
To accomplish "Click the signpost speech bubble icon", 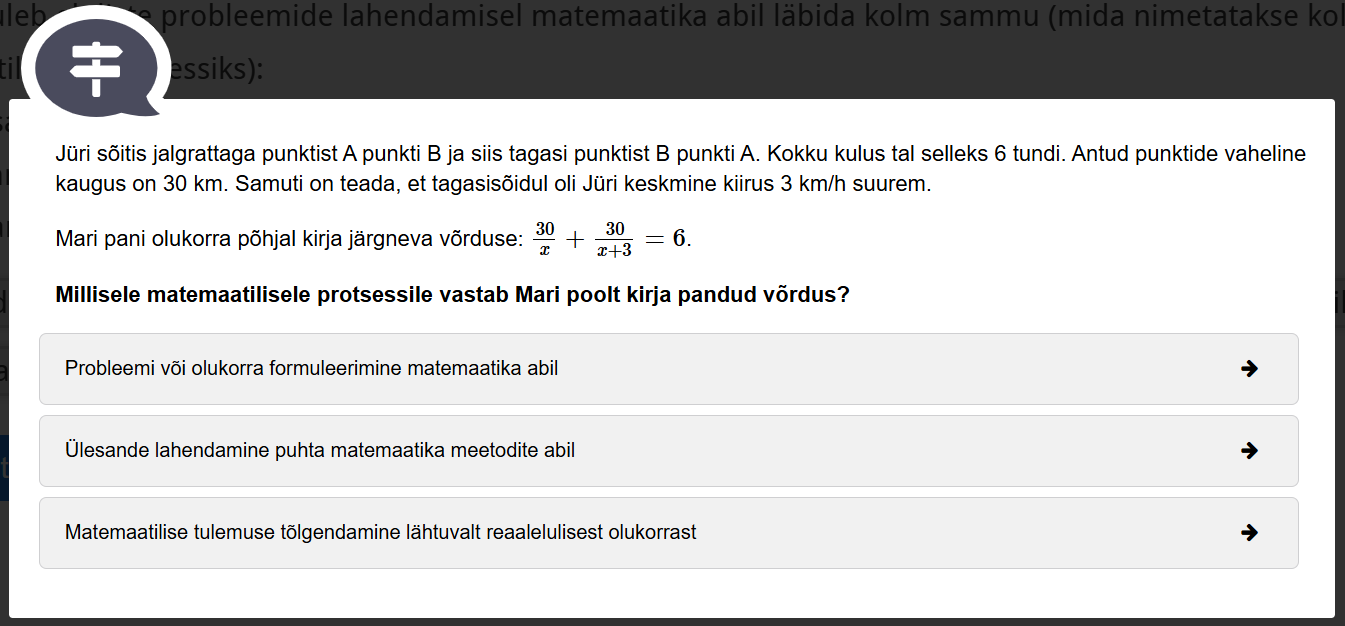I will [x=97, y=67].
